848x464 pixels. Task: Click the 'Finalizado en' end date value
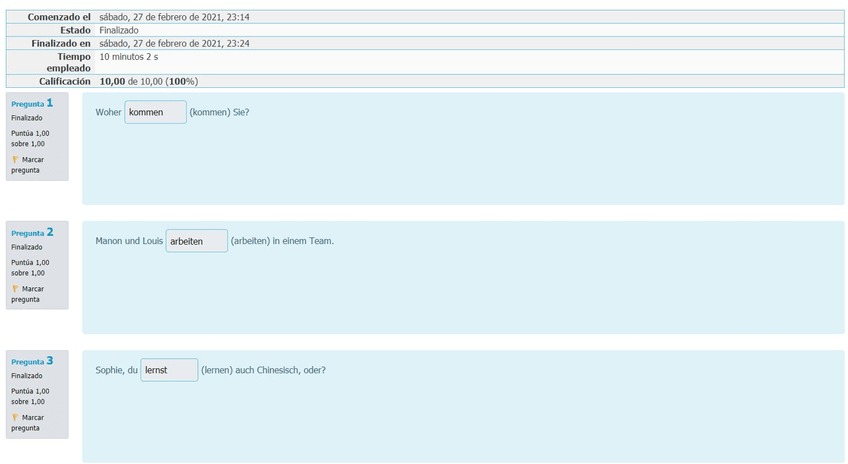[174, 43]
